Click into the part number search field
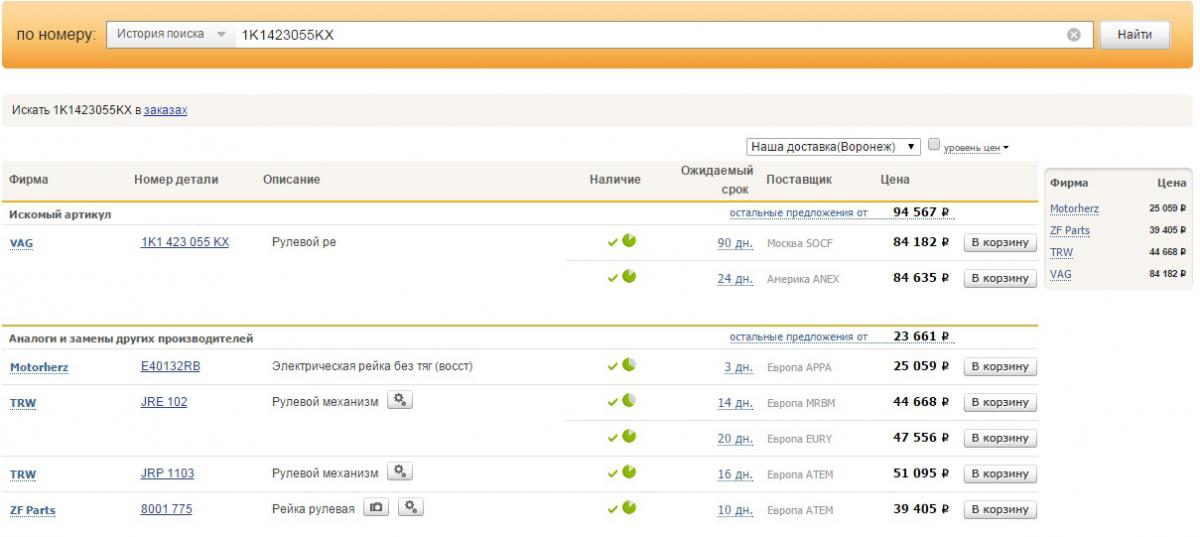Image resolution: width=1200 pixels, height=537 pixels. (650, 35)
